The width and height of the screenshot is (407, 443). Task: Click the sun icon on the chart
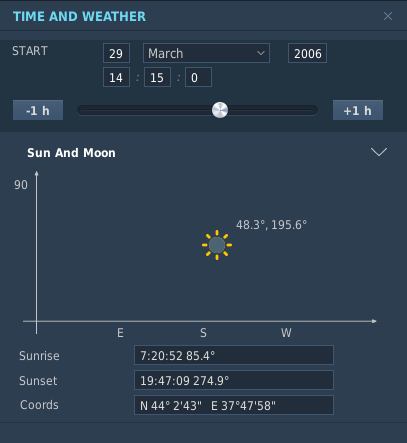pyautogui.click(x=217, y=245)
